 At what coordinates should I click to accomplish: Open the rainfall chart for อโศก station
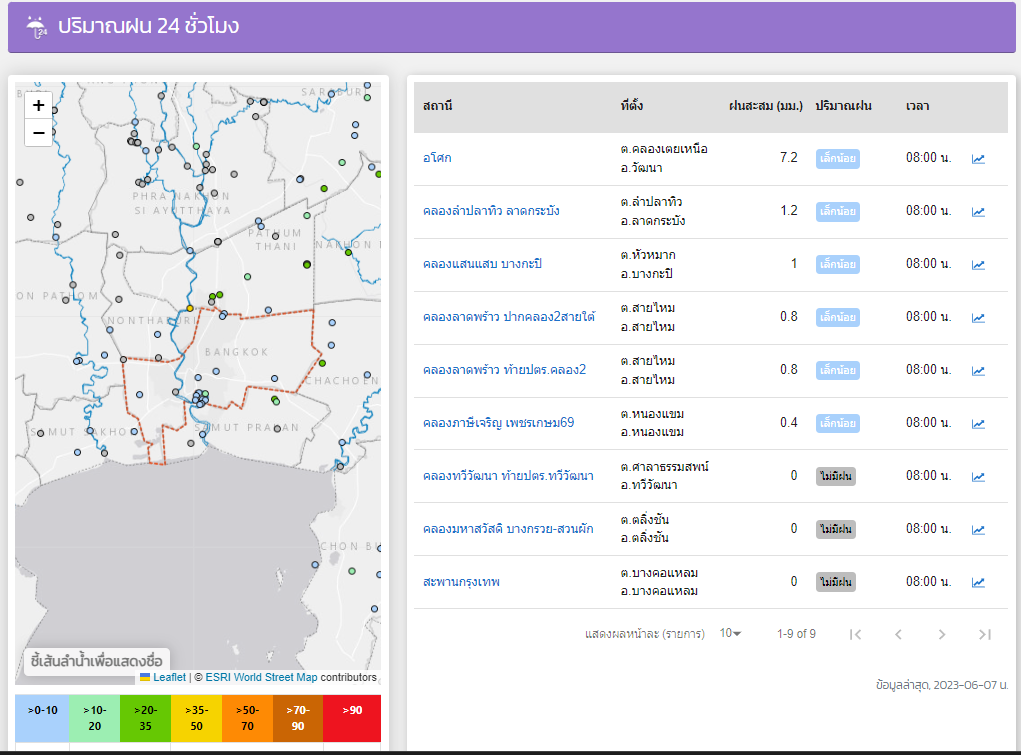[978, 159]
